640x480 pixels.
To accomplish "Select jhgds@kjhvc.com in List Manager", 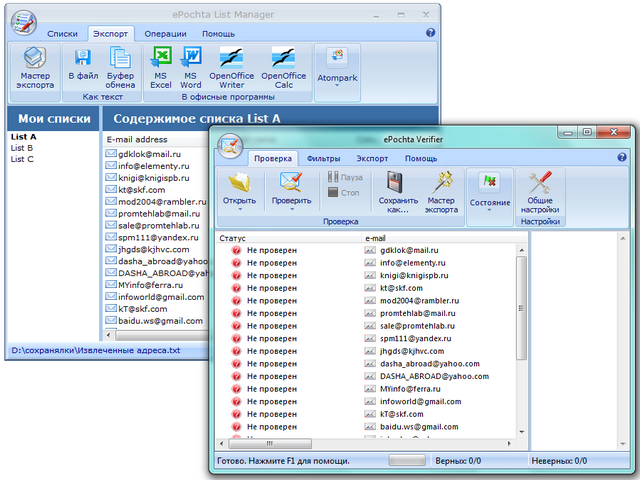I will 153,249.
